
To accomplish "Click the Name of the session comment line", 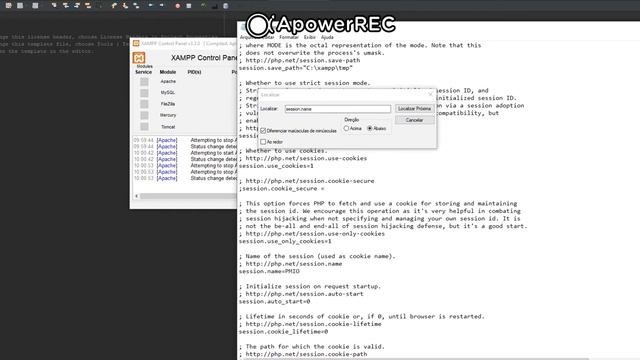I will 317,256.
